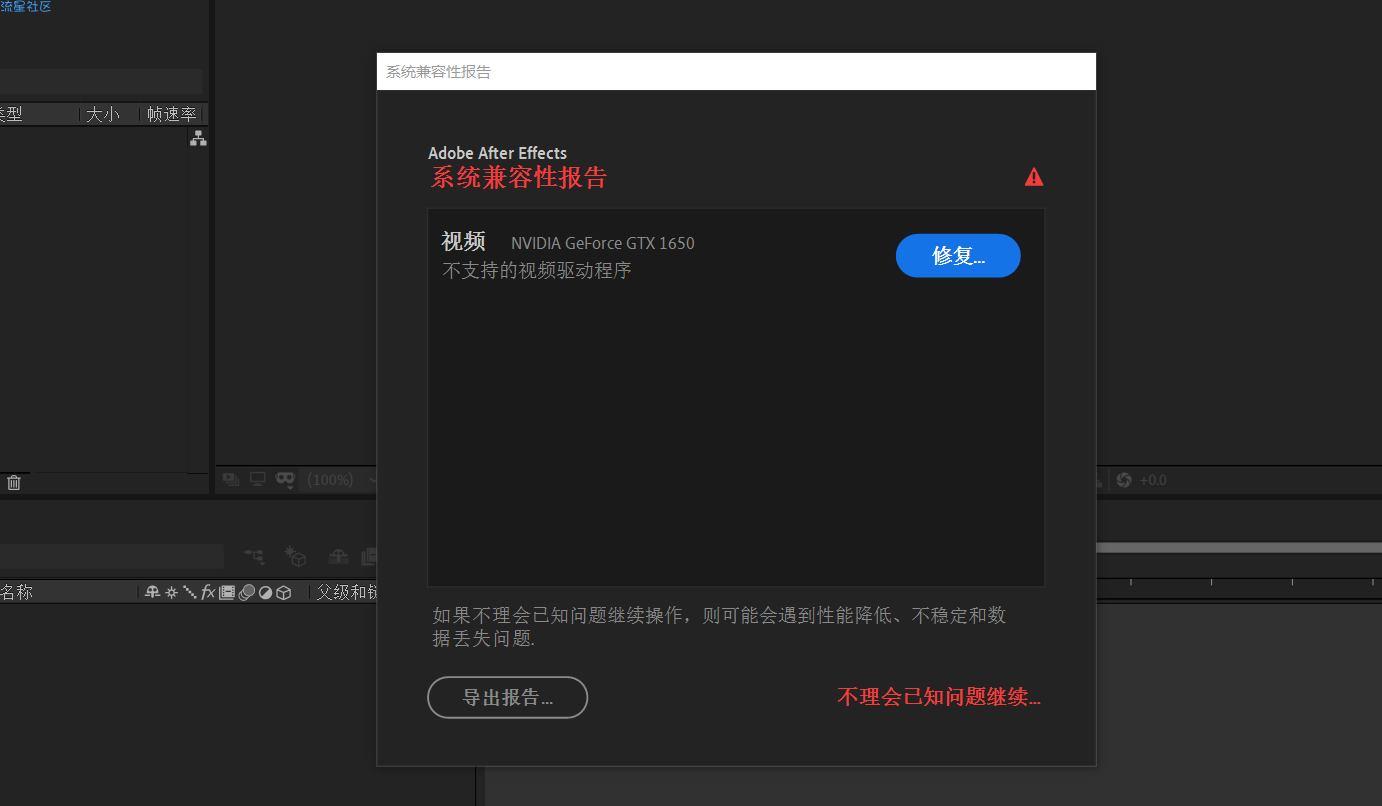Sort project items by 帧速率 column
Viewport: 1382px width, 806px height.
pyautogui.click(x=171, y=115)
